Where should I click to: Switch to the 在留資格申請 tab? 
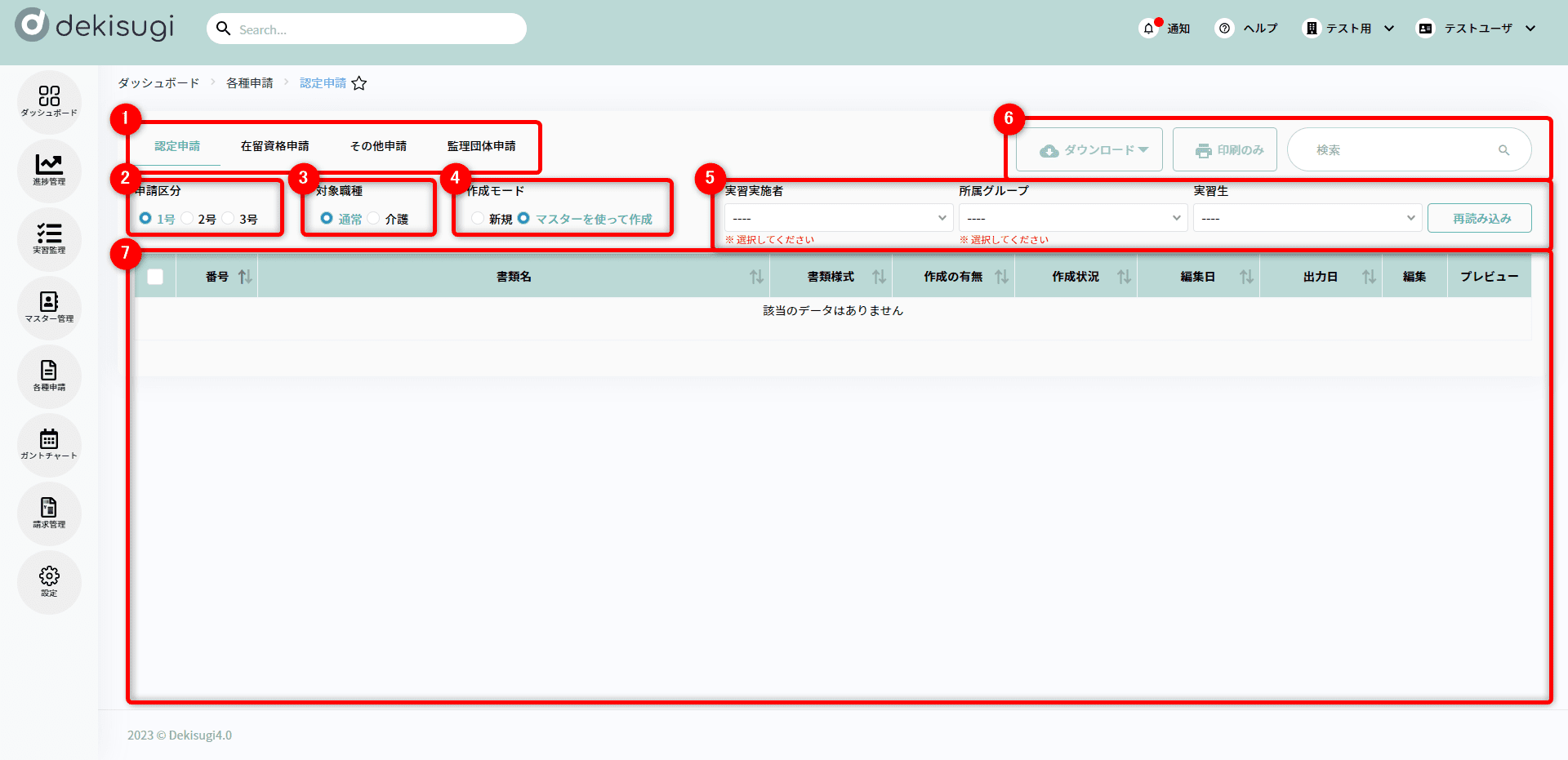tap(274, 146)
